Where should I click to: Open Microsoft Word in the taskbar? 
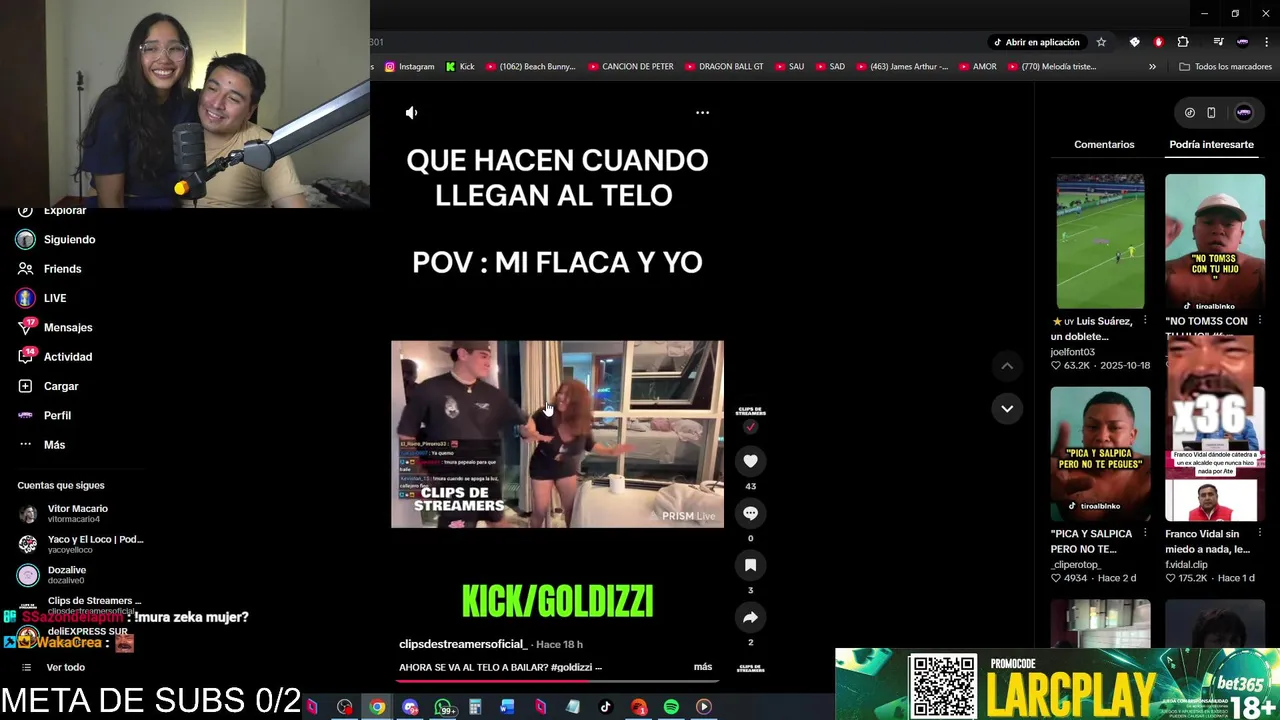[507, 707]
